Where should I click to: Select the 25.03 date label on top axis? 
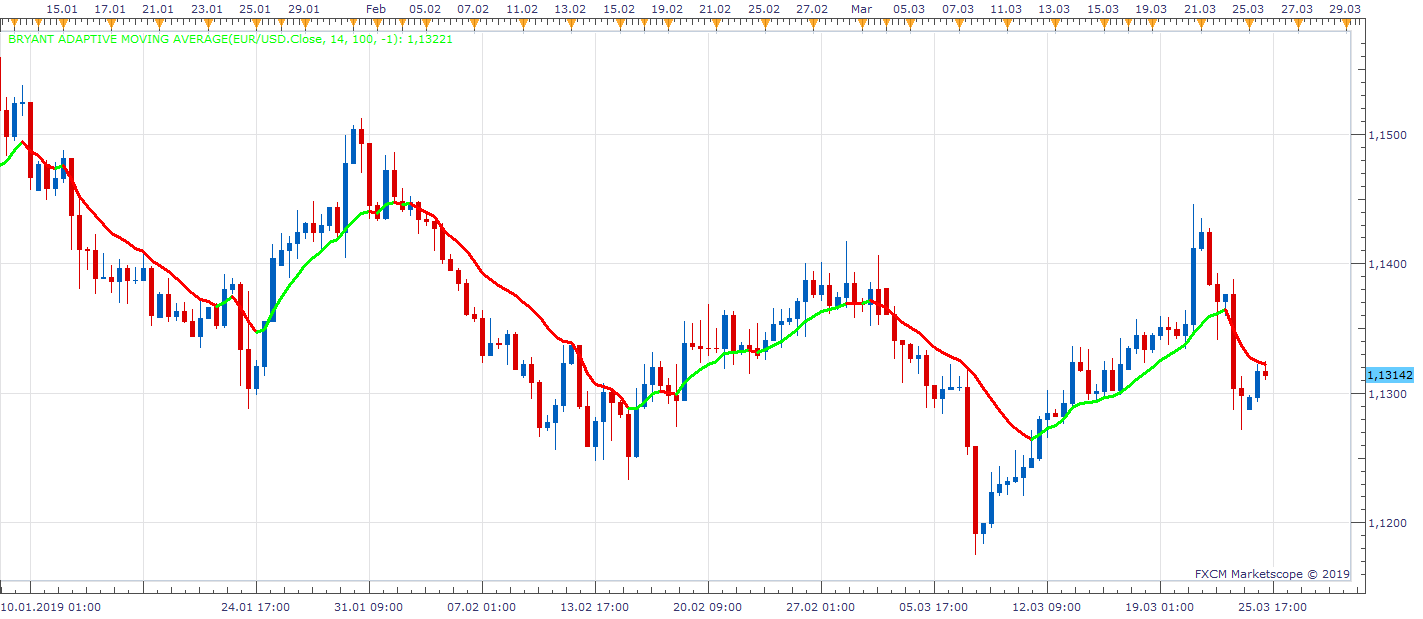click(x=1248, y=8)
